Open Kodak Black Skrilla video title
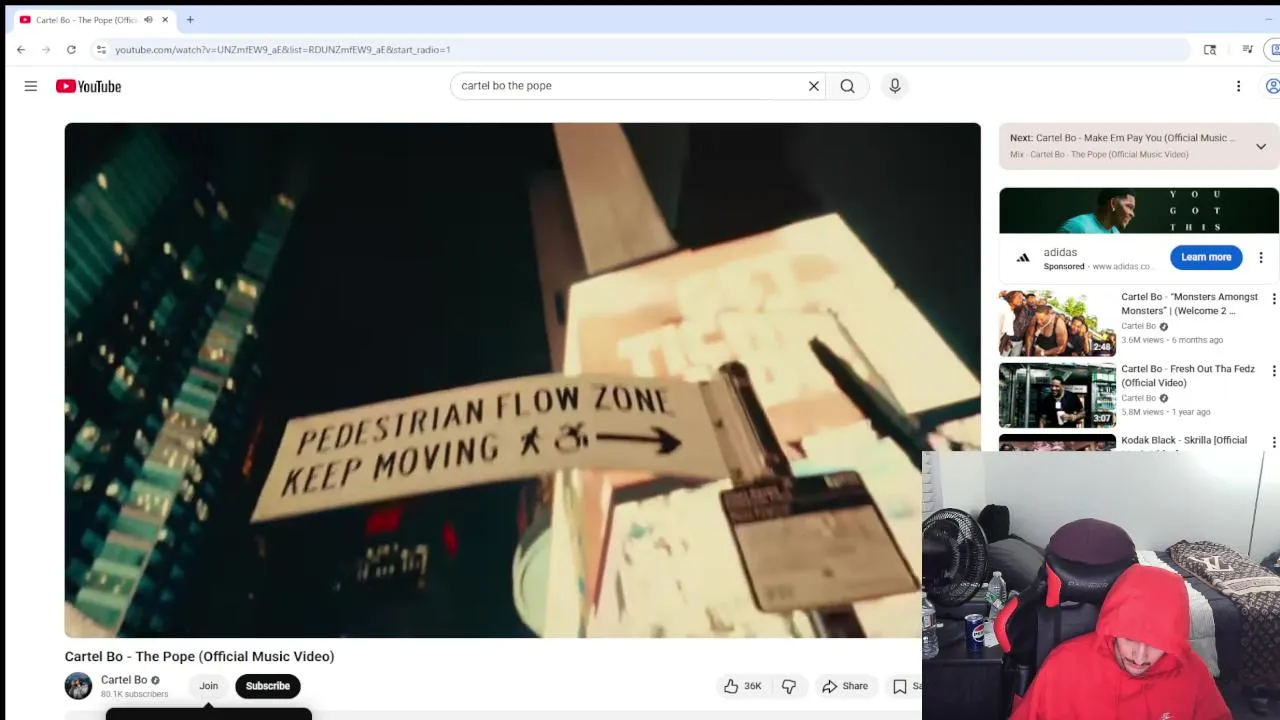Viewport: 1280px width, 720px height. 1184,441
